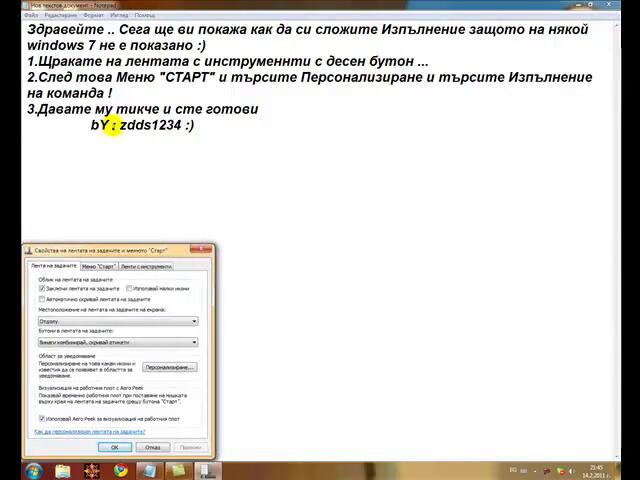The height and width of the screenshot is (480, 640).
Task: Enable "Автоматично скривай лентата на задачите" checkbox
Action: click(42, 299)
